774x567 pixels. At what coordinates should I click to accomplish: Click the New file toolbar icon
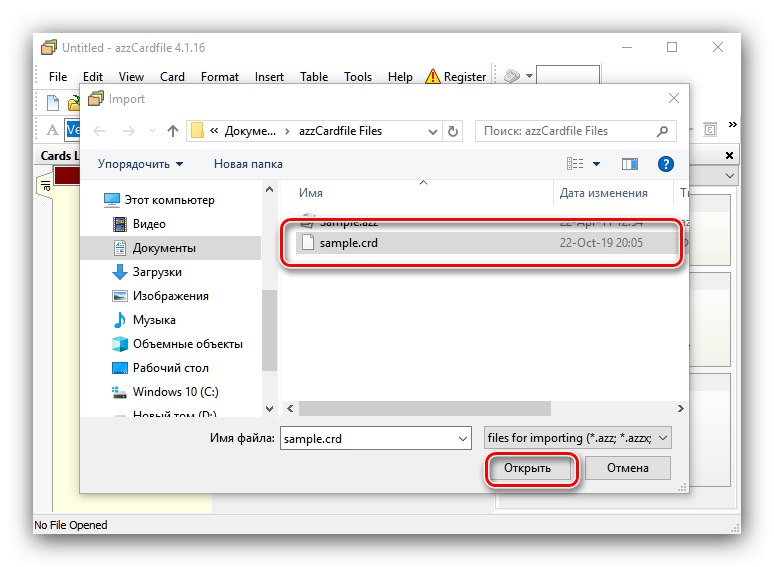[53, 103]
